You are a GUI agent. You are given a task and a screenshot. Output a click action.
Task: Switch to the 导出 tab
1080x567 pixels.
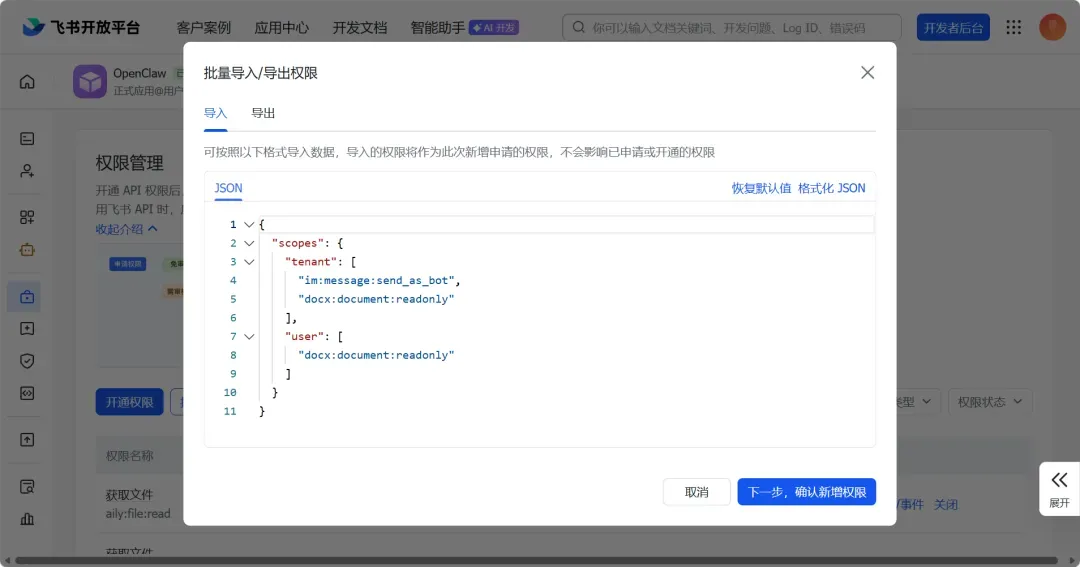click(263, 114)
